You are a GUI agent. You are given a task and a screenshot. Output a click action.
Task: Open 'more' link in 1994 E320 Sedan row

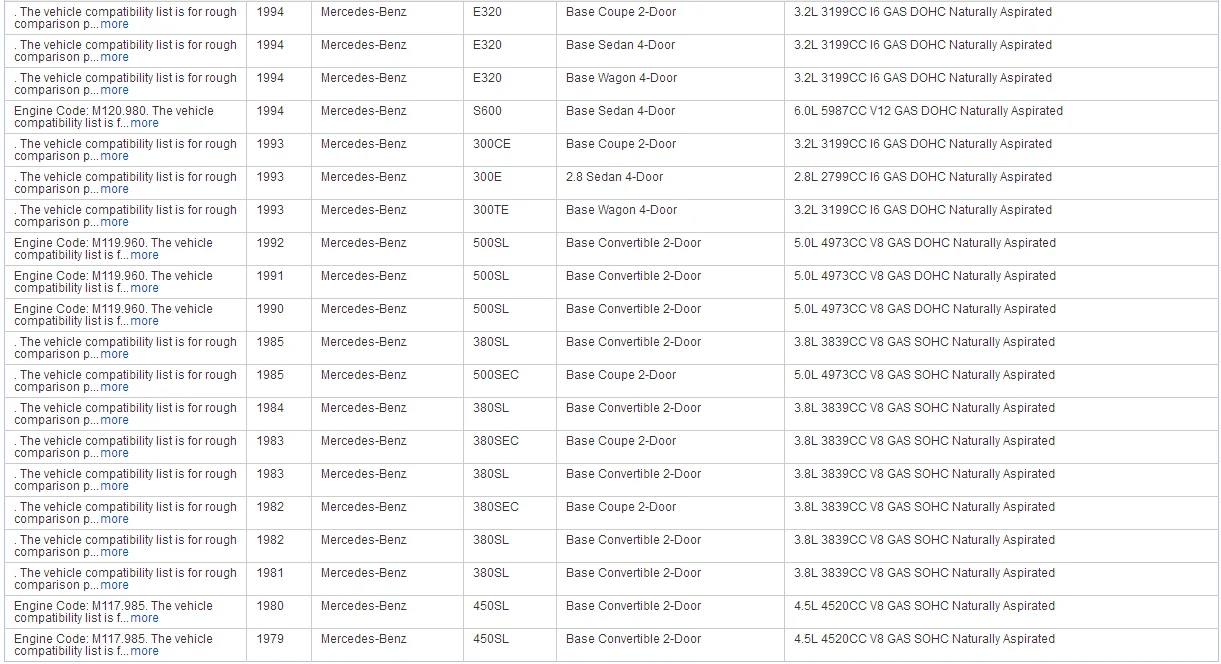coord(114,57)
